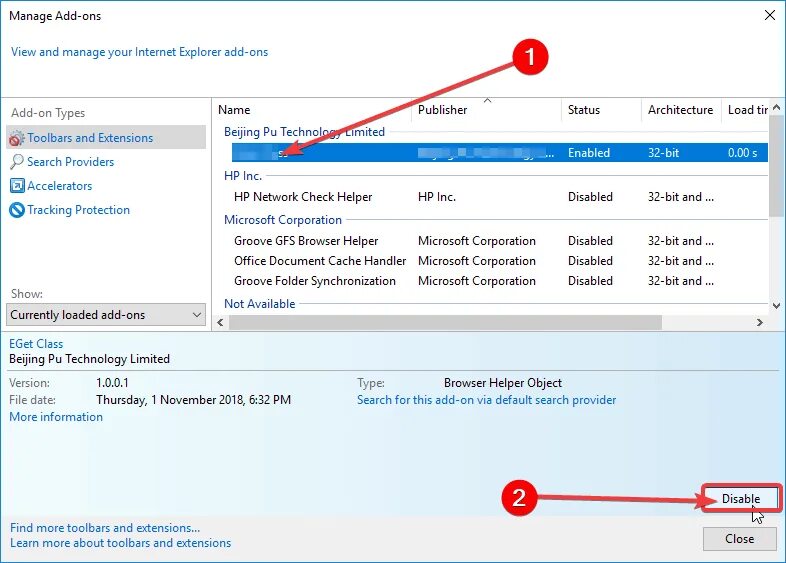
Task: Click Microsoft Corporation publisher for Office Document Cache Handler
Action: coord(477,261)
